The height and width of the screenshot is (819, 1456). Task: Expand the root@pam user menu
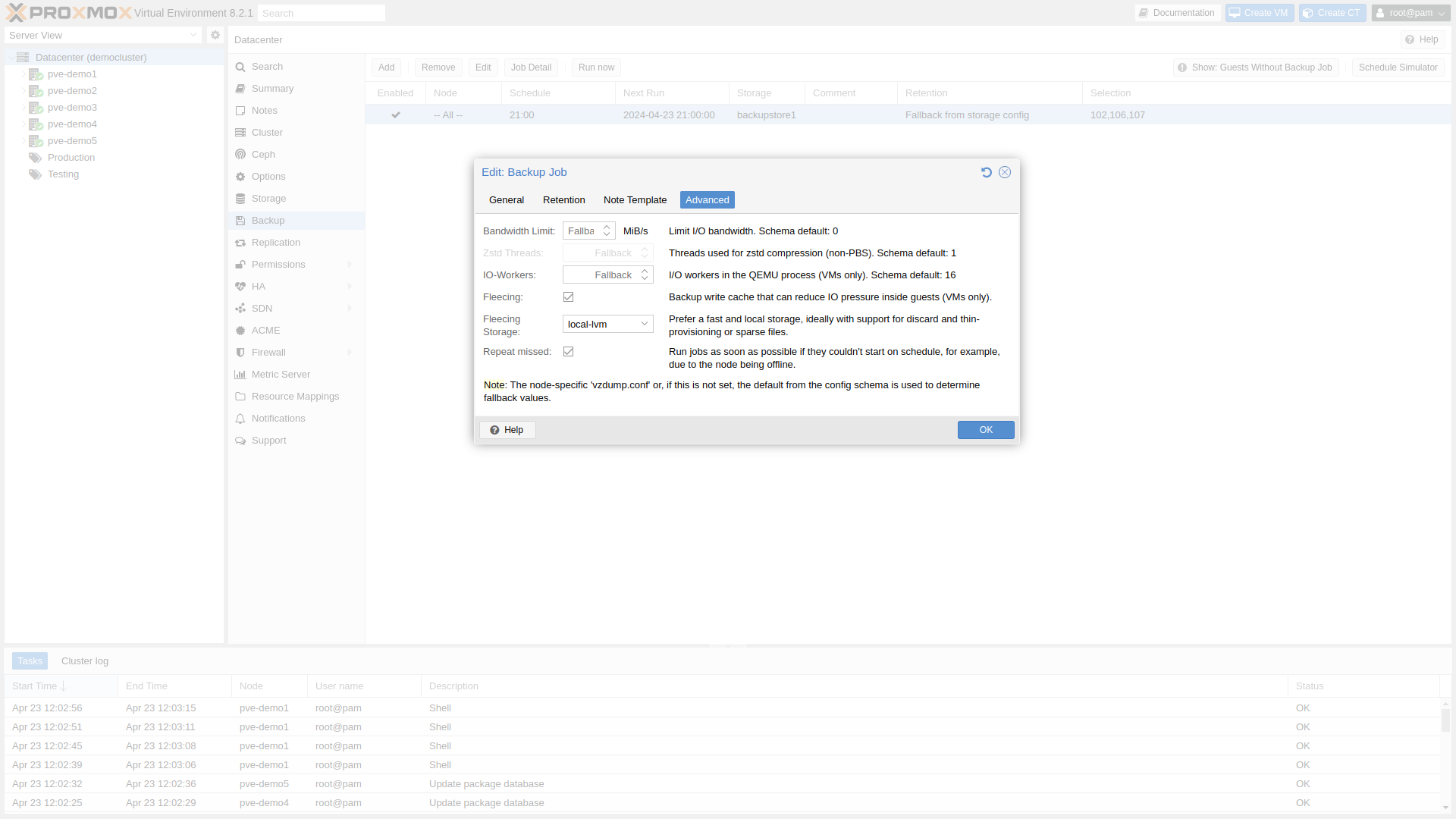point(1410,13)
